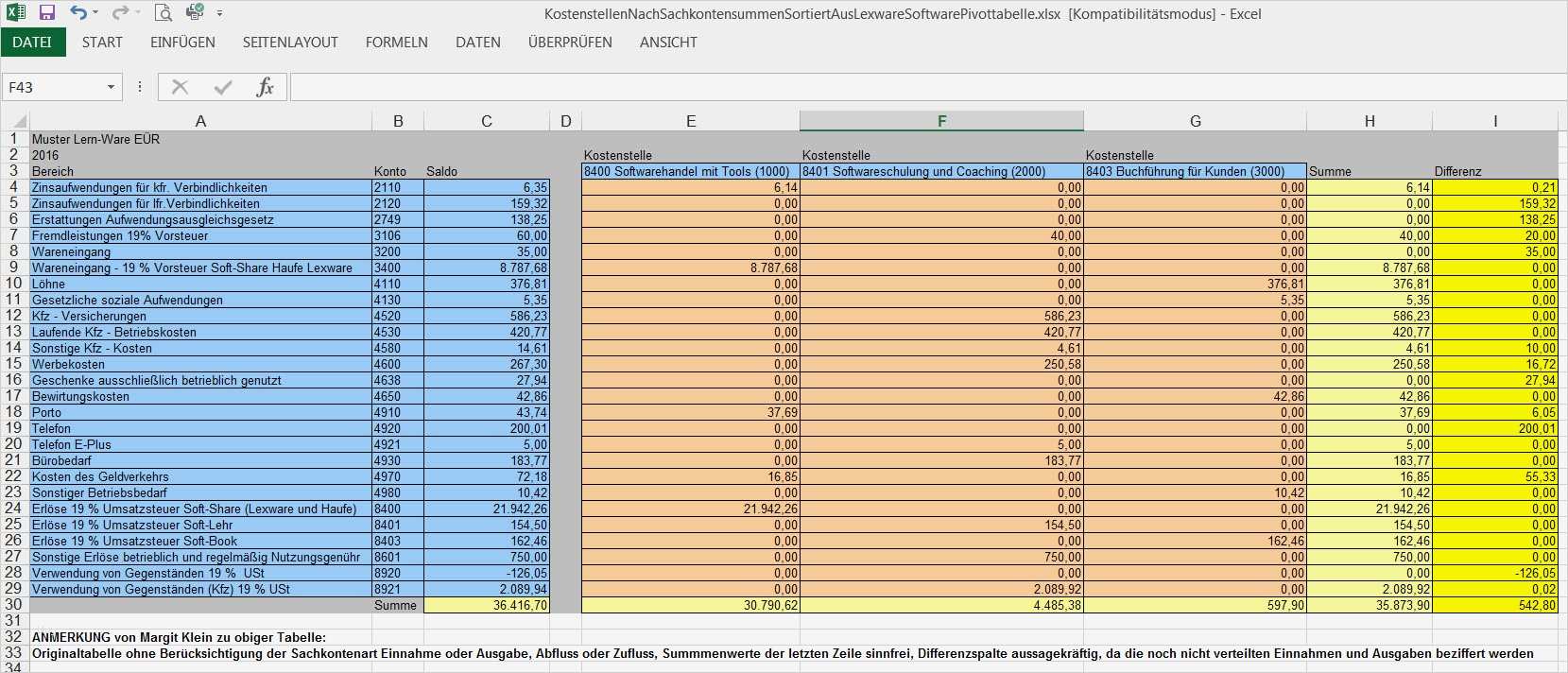Select the SEITENLAYOUT tab
Viewport: 1568px width, 673px height.
pos(290,43)
